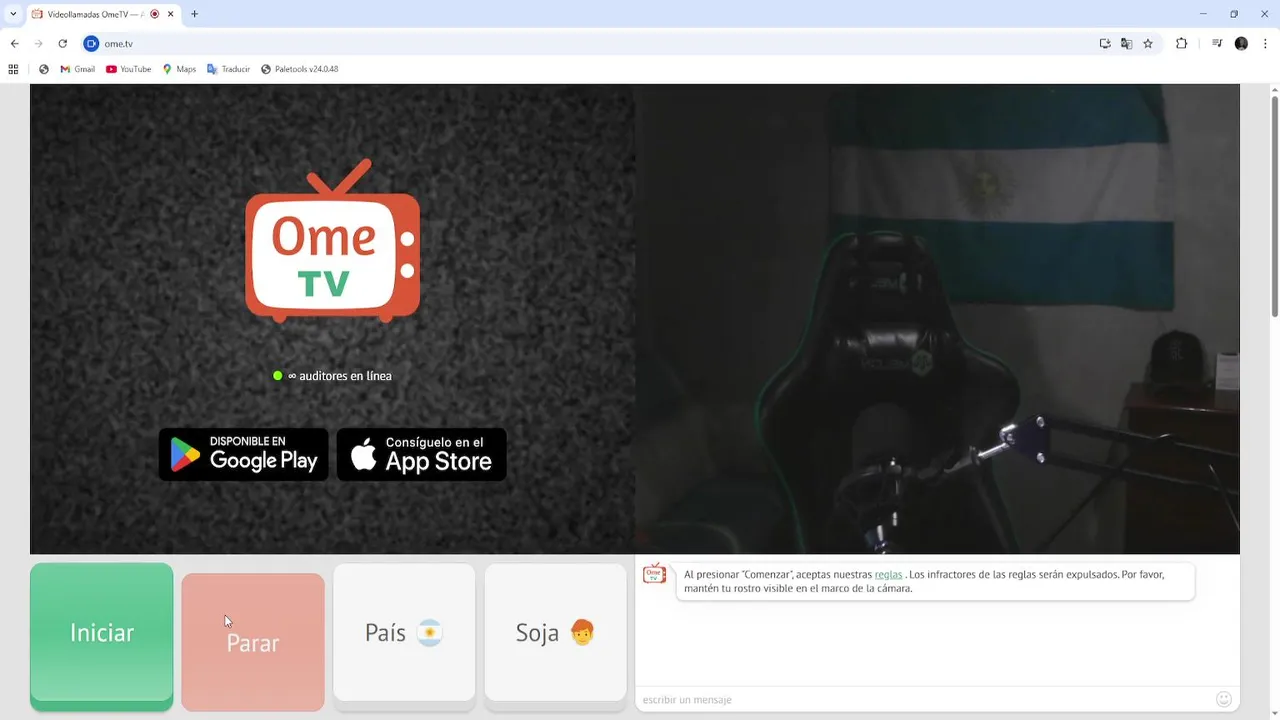Image resolution: width=1280 pixels, height=720 pixels.
Task: View site info icon in the address bar
Action: pos(91,44)
